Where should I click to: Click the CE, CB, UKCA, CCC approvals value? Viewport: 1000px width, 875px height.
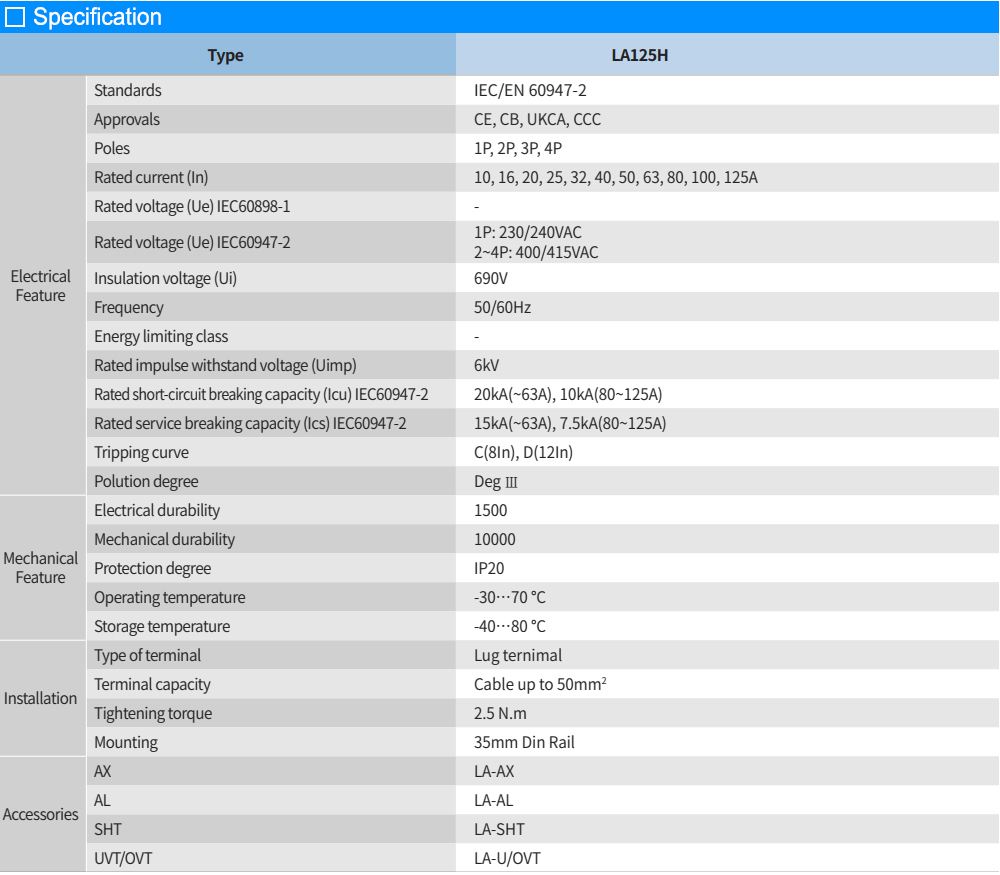[x=537, y=119]
